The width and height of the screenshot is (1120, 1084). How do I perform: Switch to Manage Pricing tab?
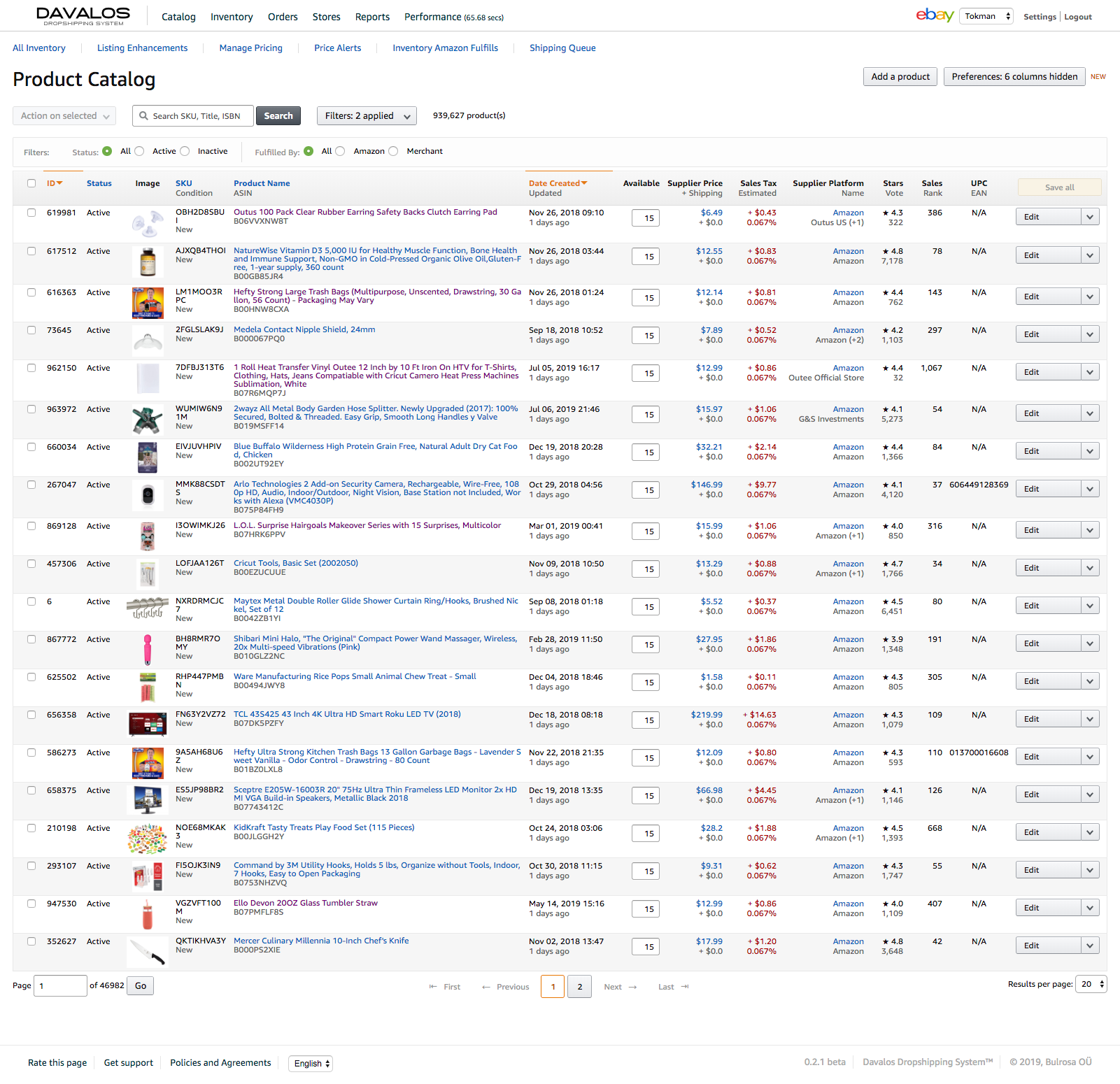[250, 48]
